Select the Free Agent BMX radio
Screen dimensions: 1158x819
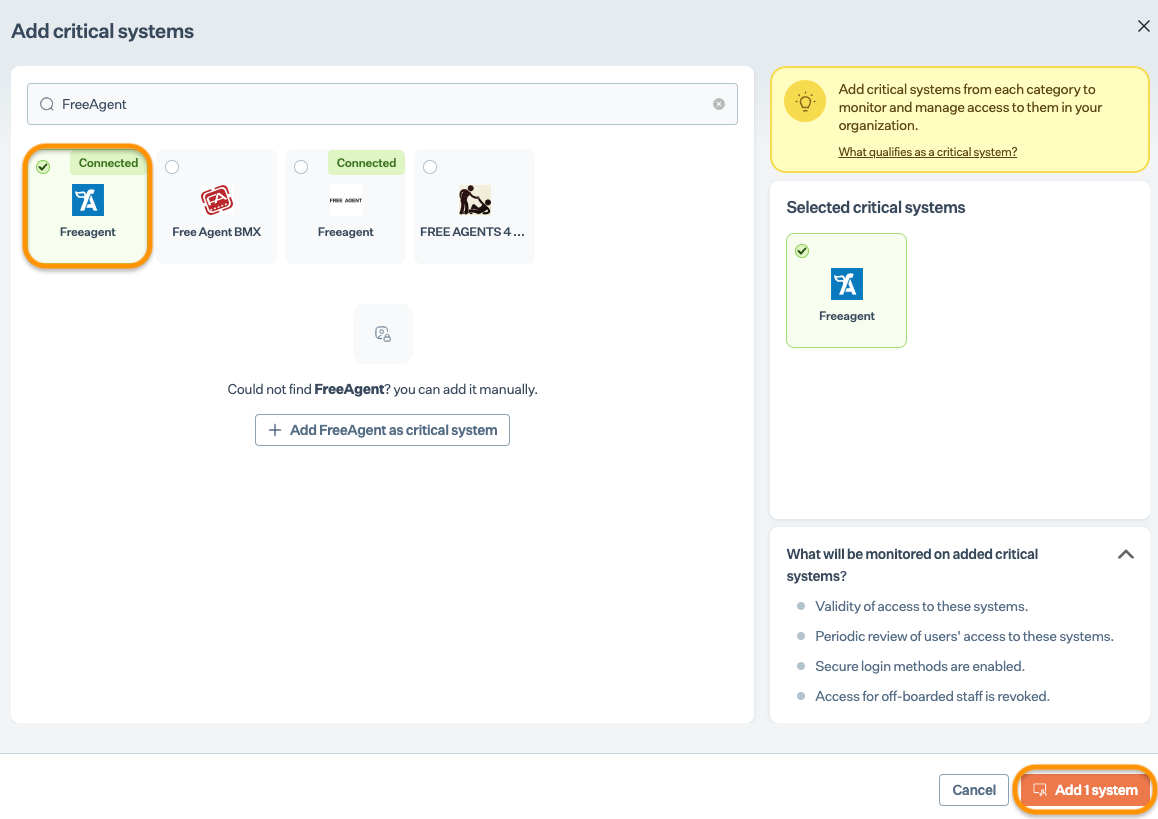coord(172,167)
